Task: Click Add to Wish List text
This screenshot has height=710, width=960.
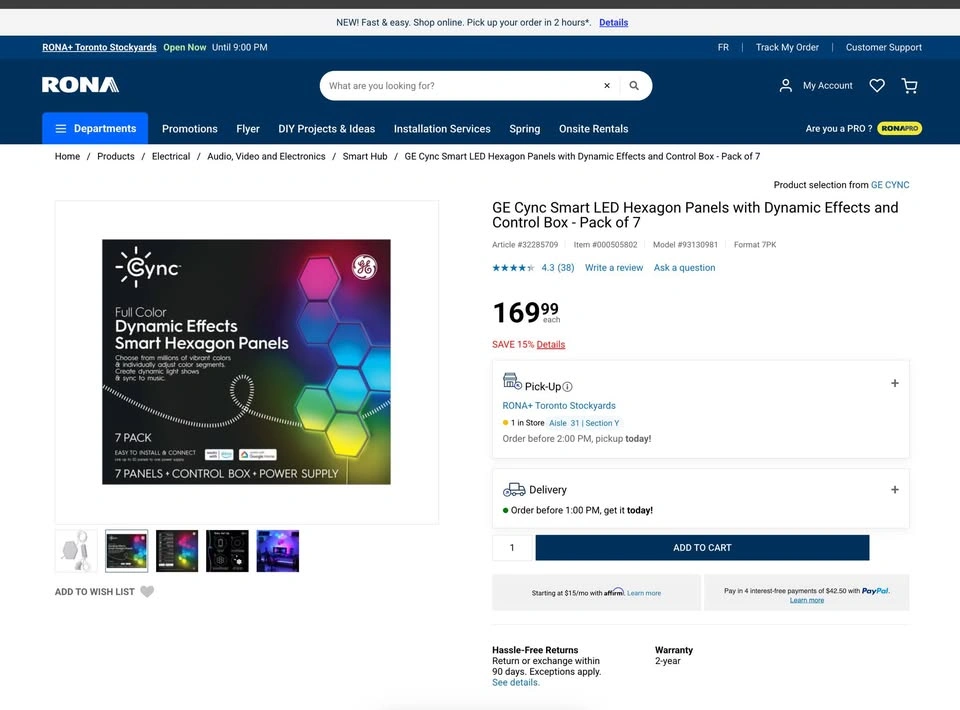Action: [x=94, y=592]
